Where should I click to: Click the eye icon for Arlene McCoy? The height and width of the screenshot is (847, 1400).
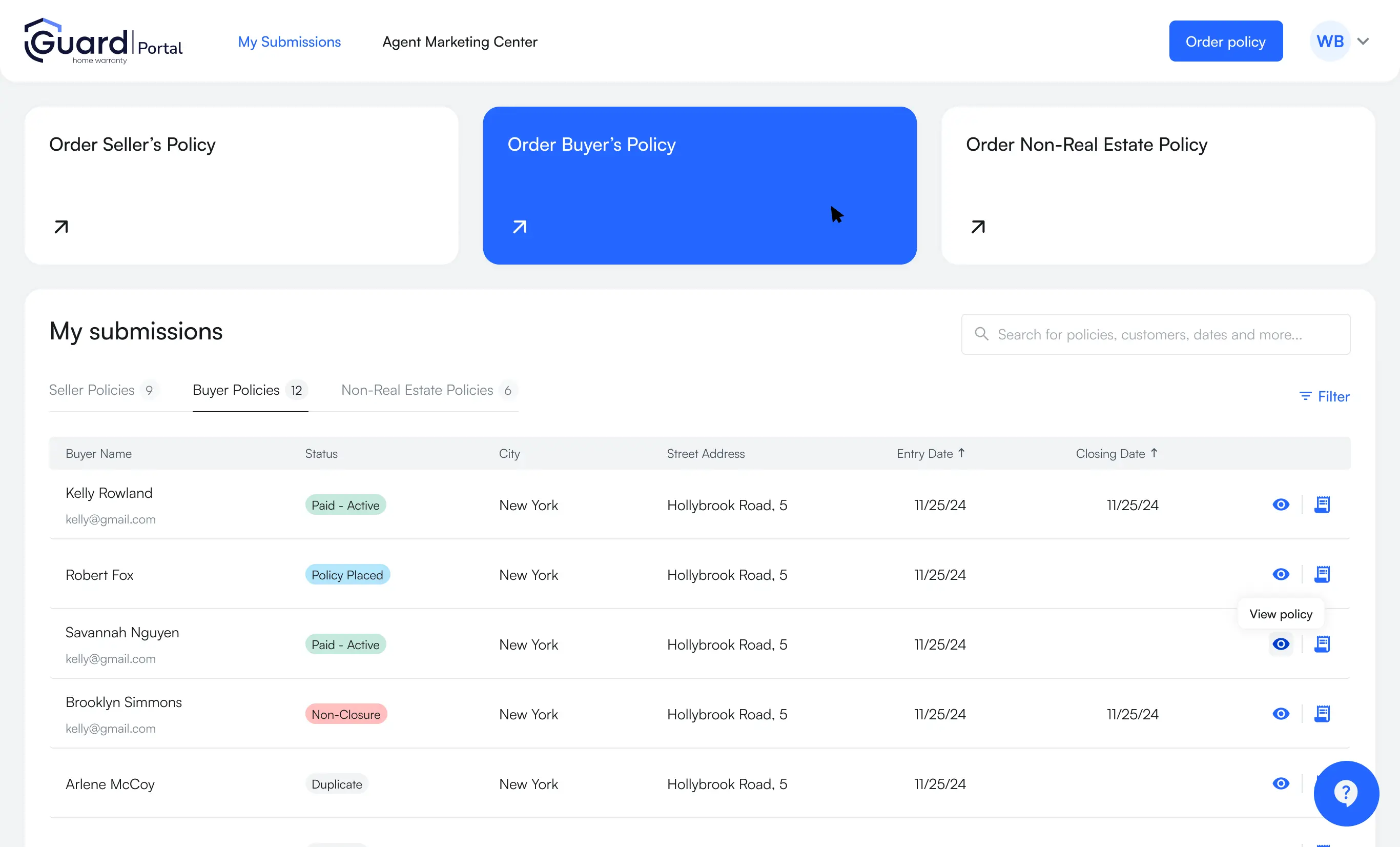(x=1280, y=783)
